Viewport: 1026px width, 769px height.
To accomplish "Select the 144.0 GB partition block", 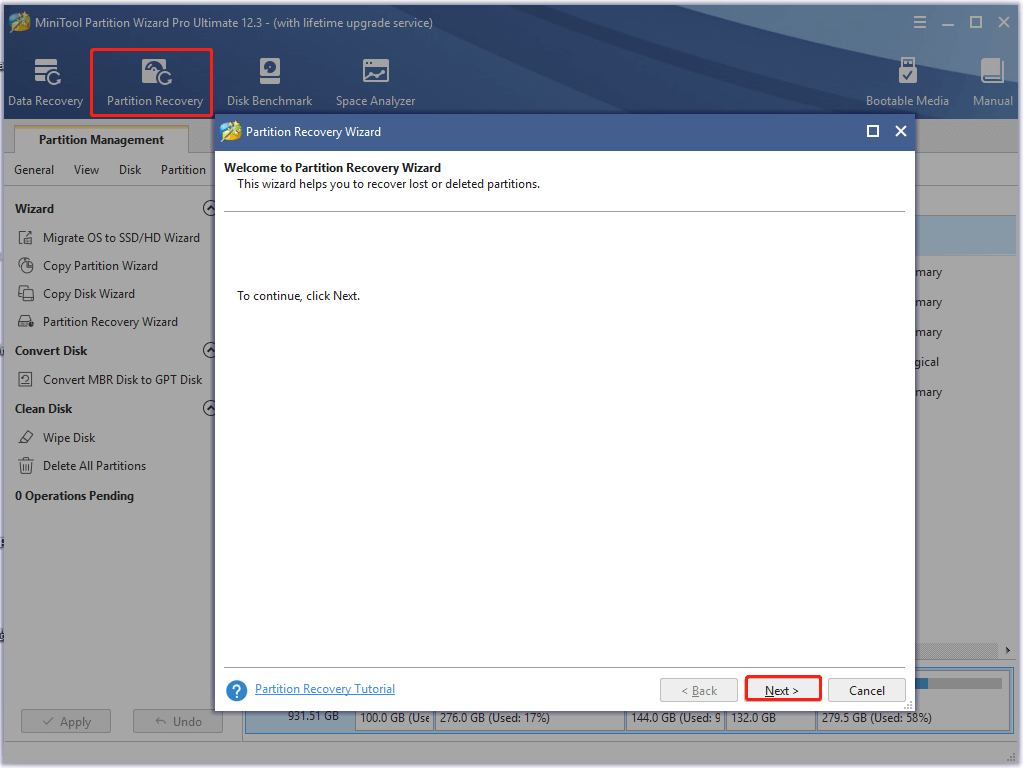I will tap(675, 719).
